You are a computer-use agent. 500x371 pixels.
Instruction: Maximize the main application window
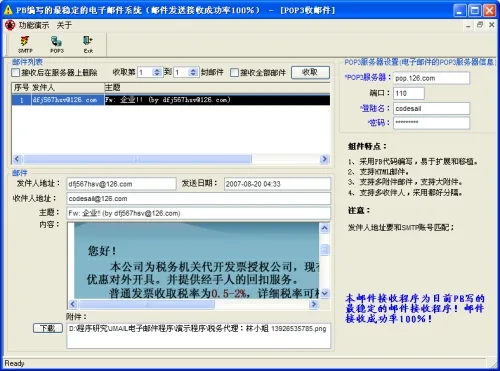(475, 10)
